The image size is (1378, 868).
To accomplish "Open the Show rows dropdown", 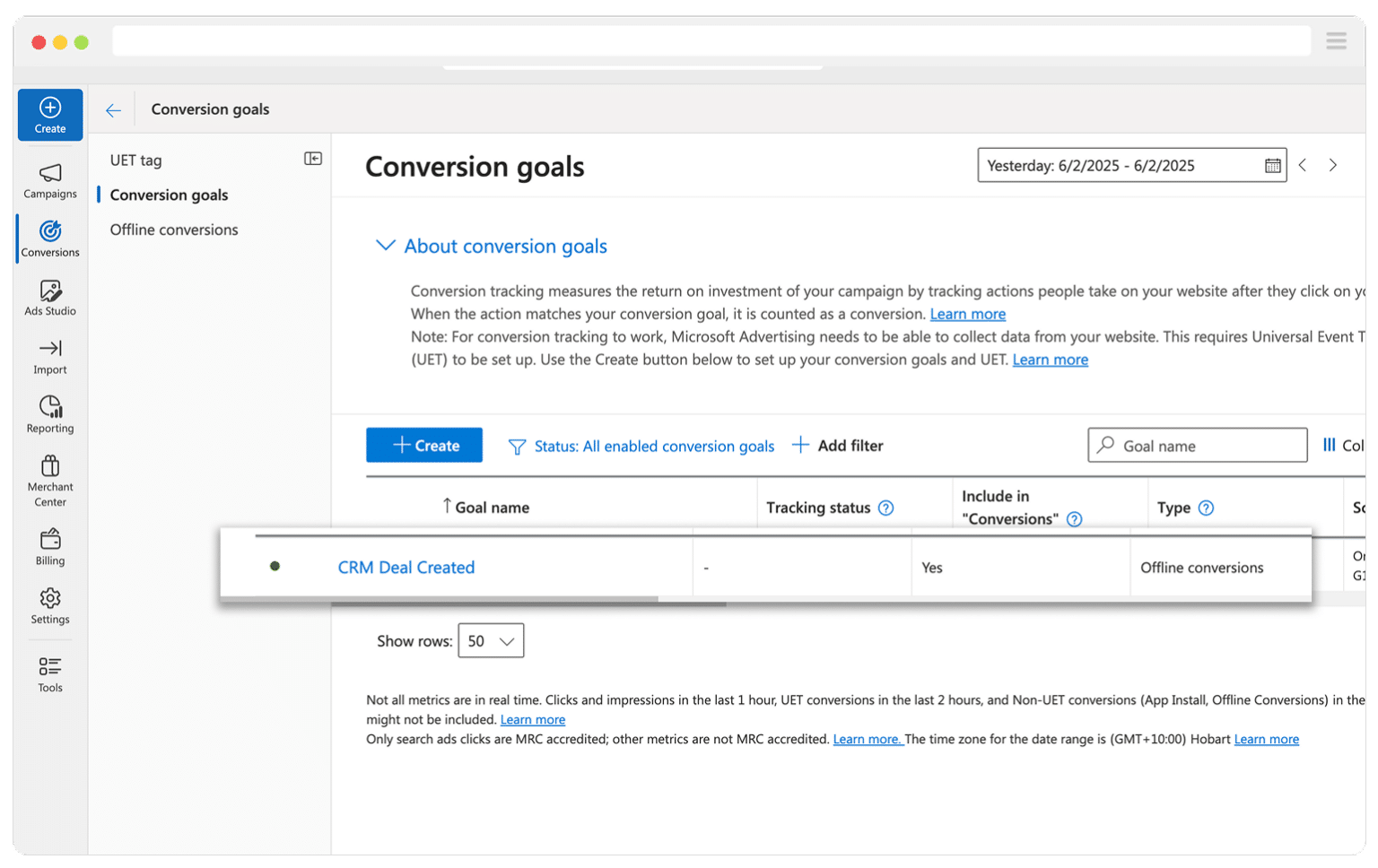I will click(491, 640).
